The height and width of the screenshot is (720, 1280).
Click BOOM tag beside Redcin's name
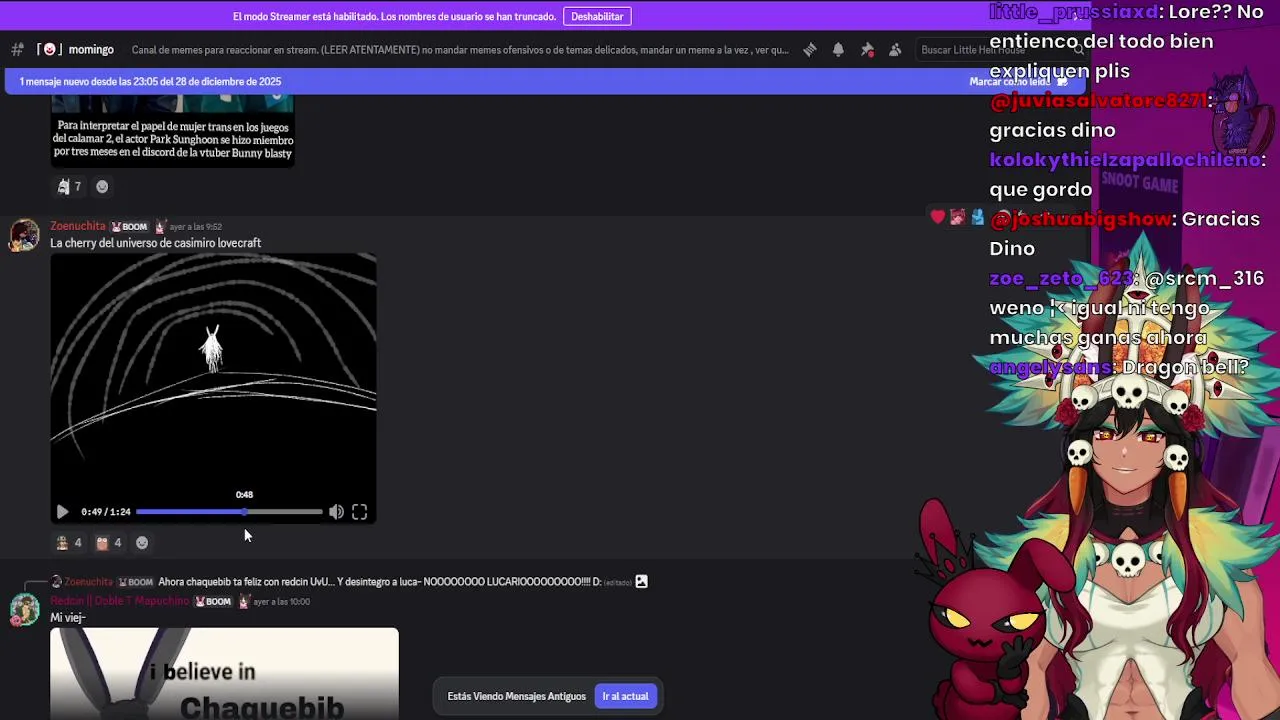click(213, 602)
